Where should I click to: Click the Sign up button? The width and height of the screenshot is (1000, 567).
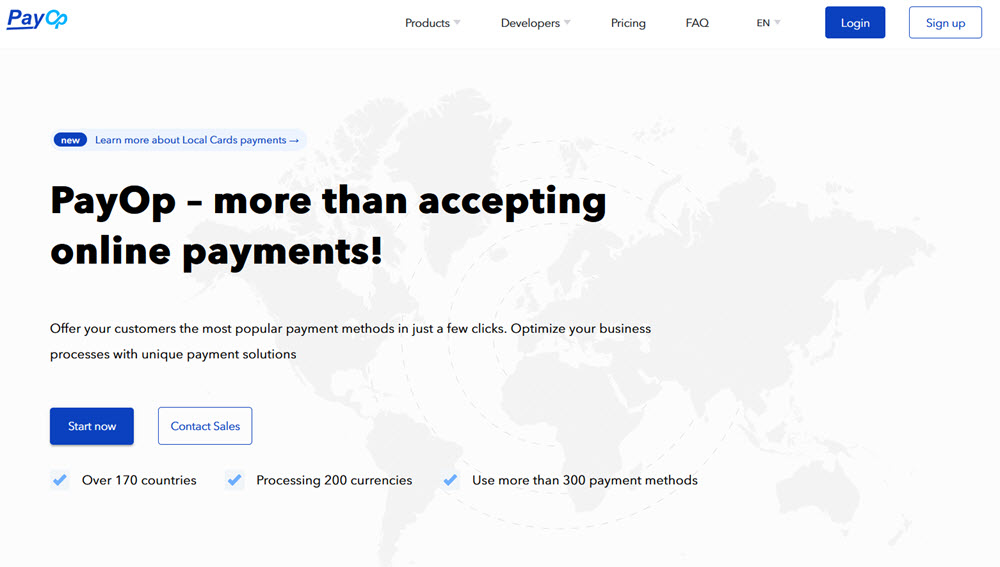945,22
